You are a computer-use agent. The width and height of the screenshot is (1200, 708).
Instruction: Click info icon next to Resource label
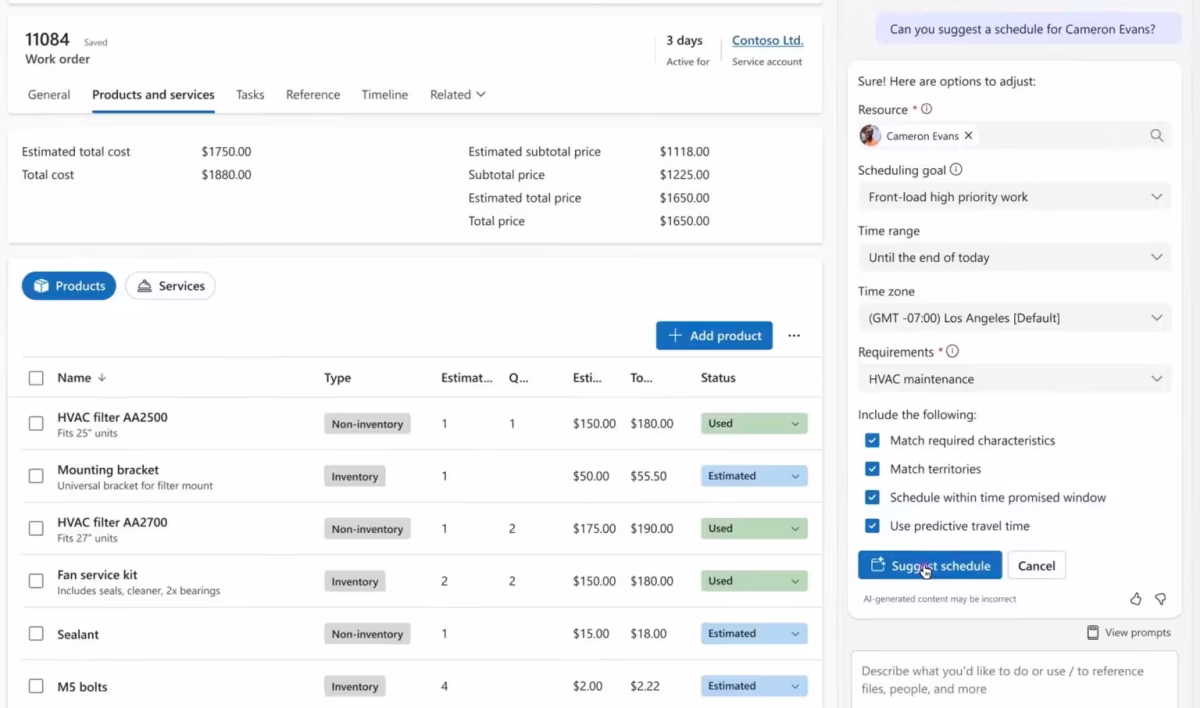tap(926, 109)
